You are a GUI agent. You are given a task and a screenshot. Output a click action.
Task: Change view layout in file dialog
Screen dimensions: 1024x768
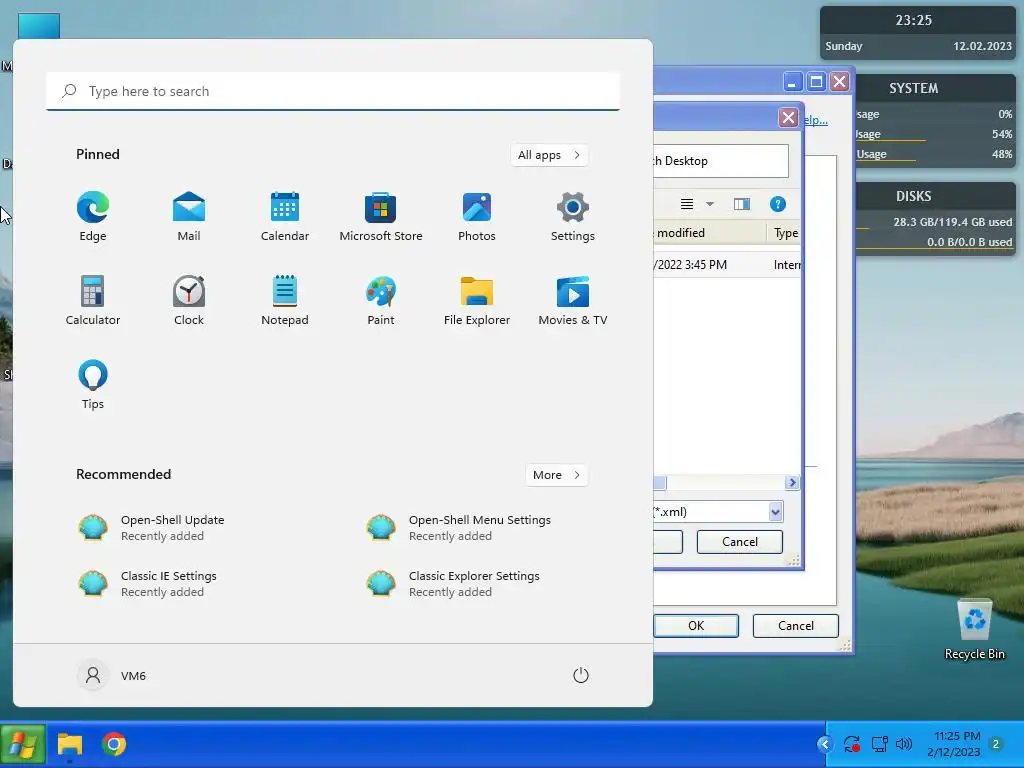tap(687, 204)
